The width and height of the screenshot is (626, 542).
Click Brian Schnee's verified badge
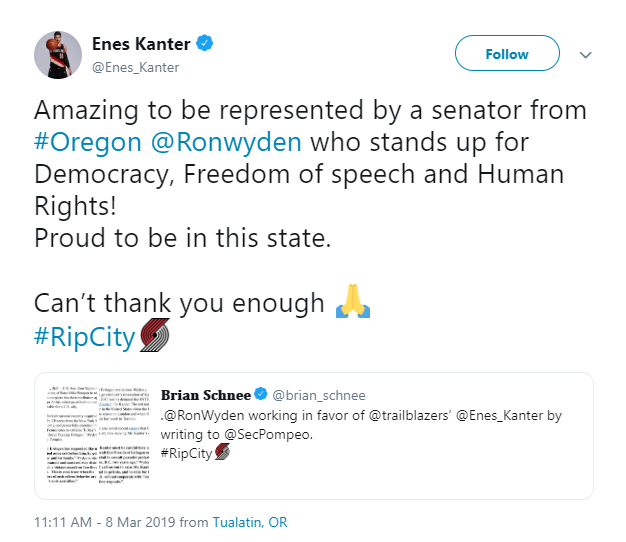pyautogui.click(x=259, y=393)
